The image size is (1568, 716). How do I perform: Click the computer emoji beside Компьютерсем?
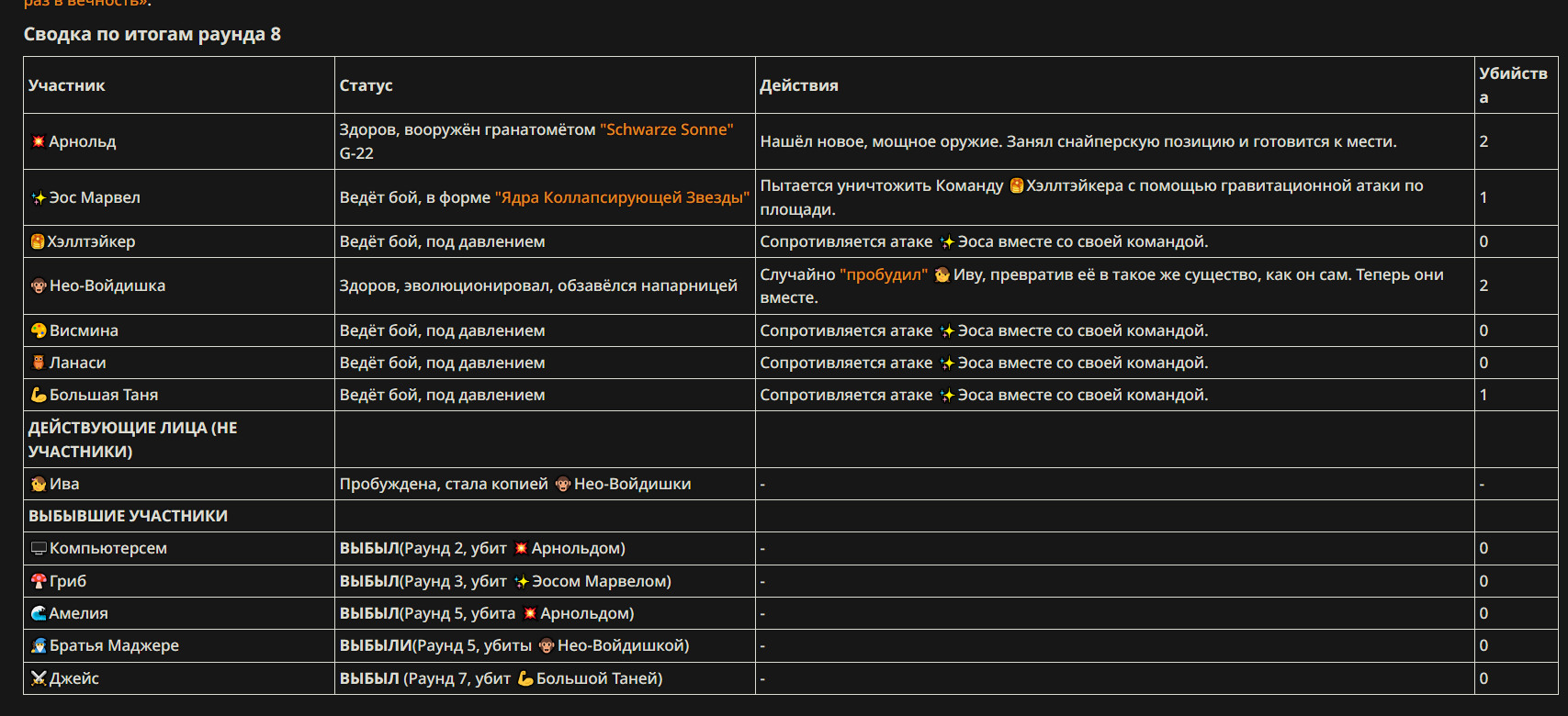39,548
